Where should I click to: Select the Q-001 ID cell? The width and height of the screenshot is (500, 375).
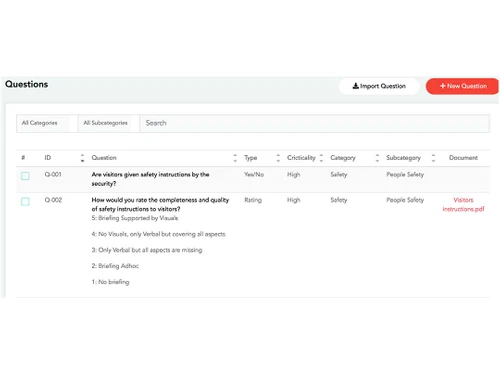coord(53,174)
